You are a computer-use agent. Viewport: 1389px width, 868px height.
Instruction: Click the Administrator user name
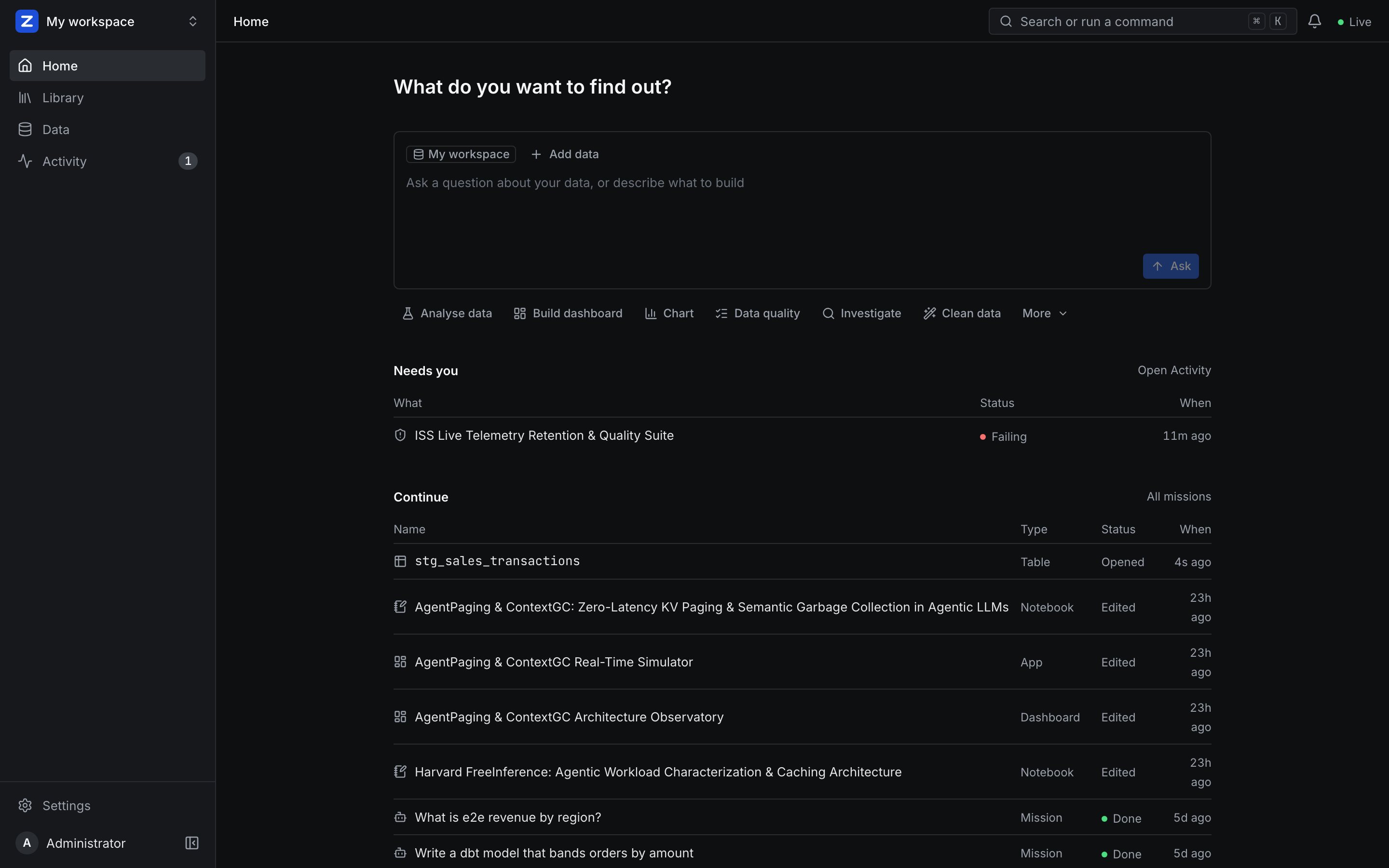(x=85, y=843)
